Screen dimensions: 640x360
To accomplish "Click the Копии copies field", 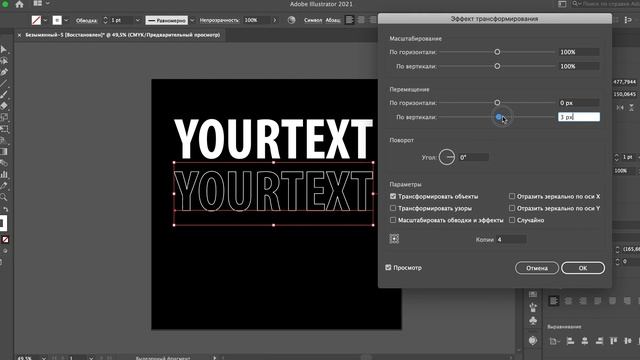I will [511, 240].
